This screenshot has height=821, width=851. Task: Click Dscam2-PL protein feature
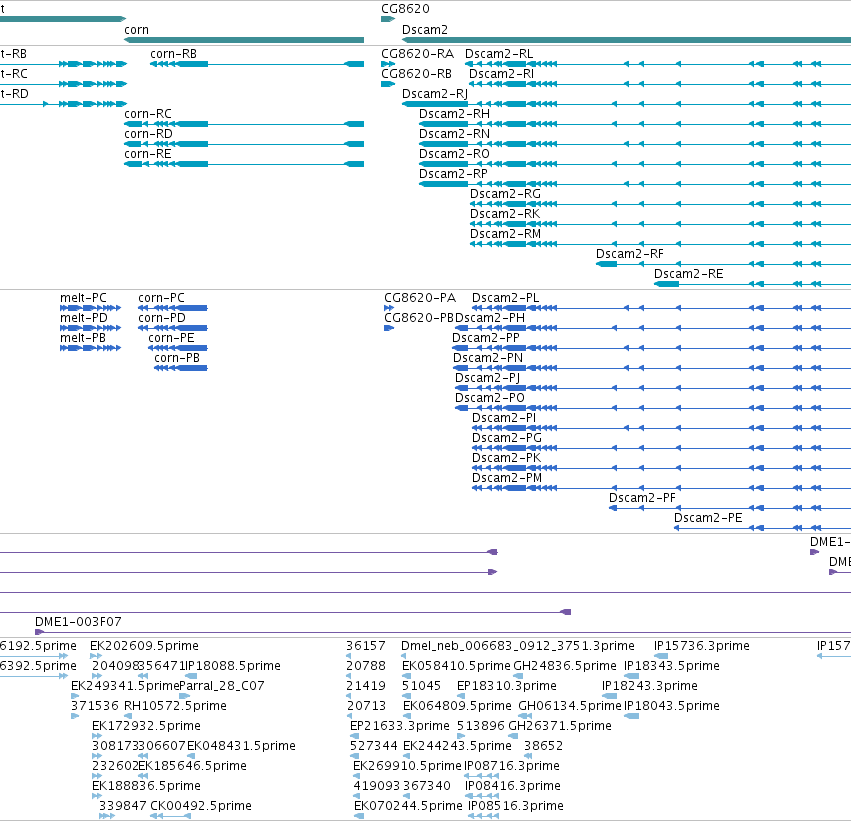point(506,298)
